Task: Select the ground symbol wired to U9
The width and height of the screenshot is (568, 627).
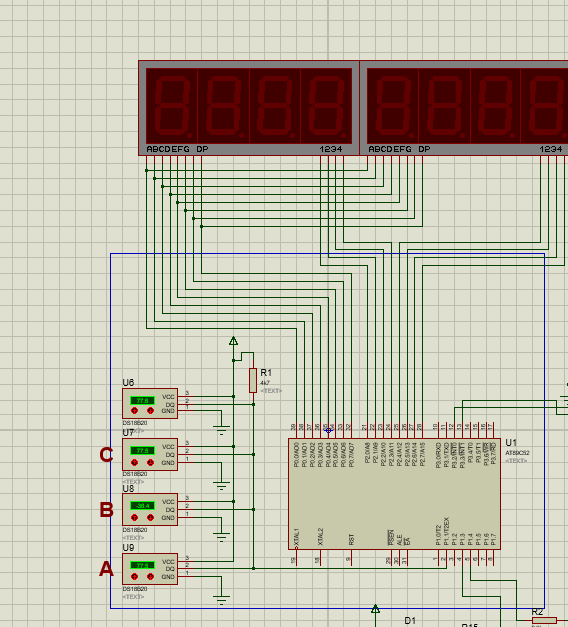Action: [x=221, y=600]
